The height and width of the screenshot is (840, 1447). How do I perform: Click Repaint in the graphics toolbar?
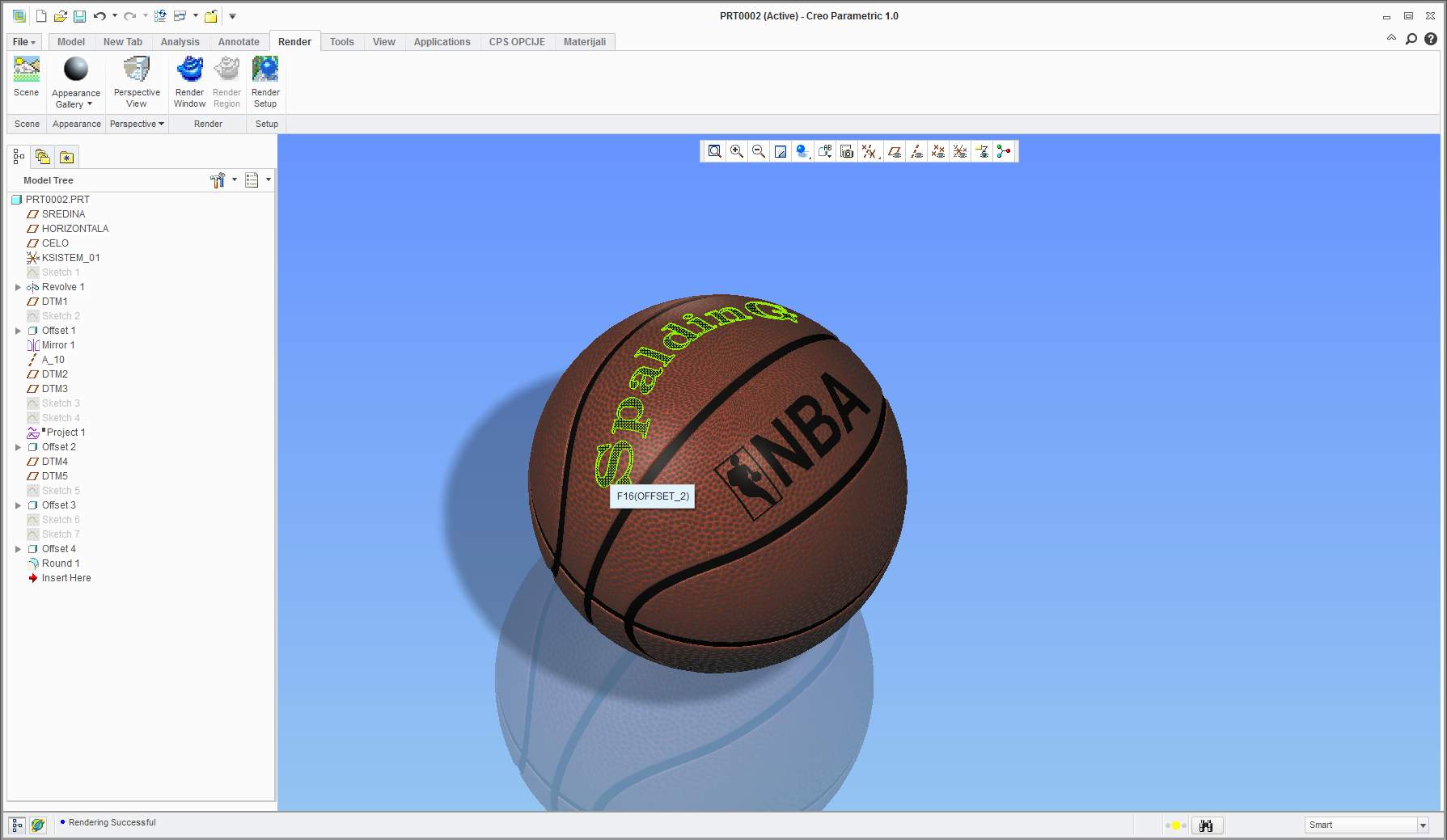point(781,151)
